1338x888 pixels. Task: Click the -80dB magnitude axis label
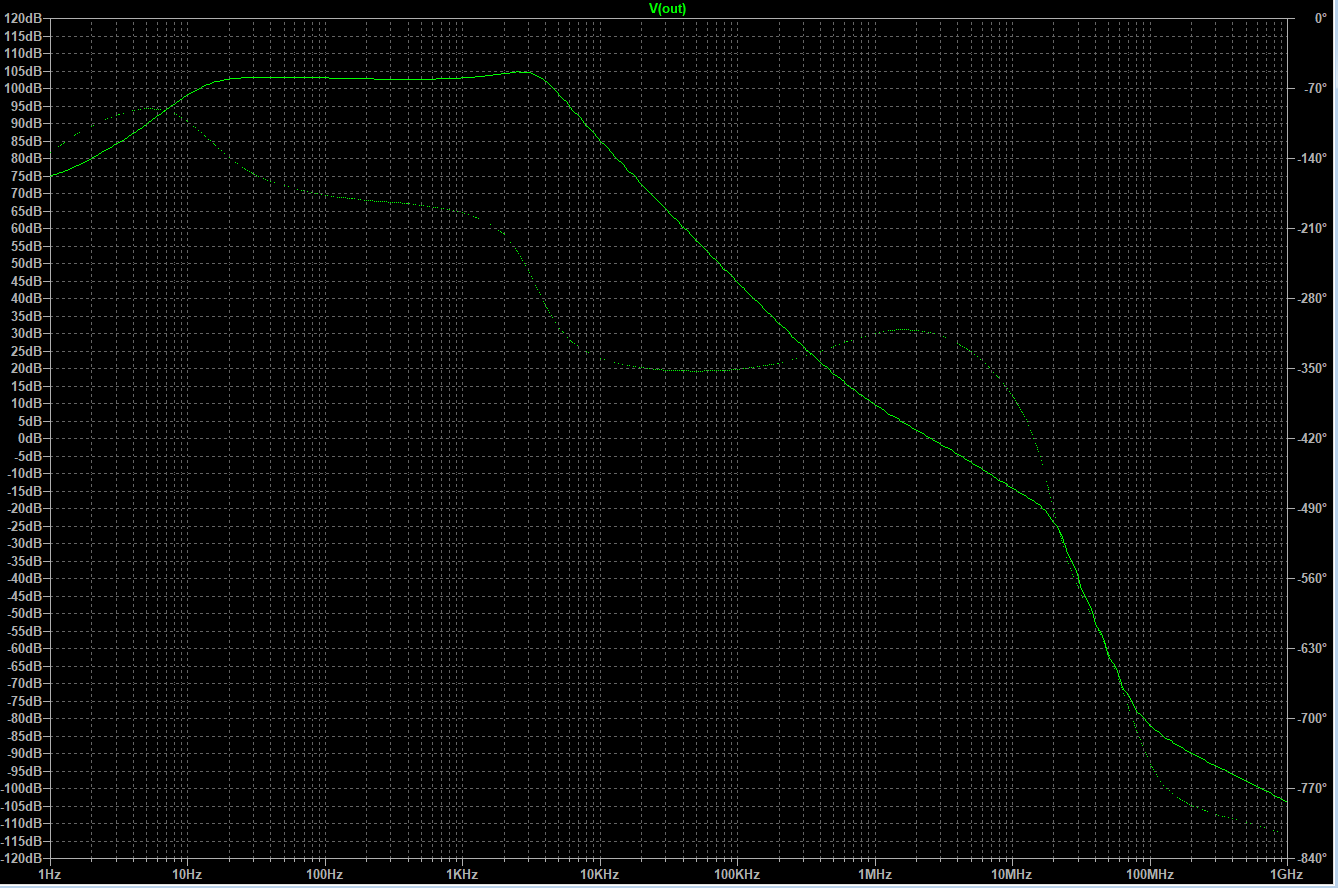[25, 718]
